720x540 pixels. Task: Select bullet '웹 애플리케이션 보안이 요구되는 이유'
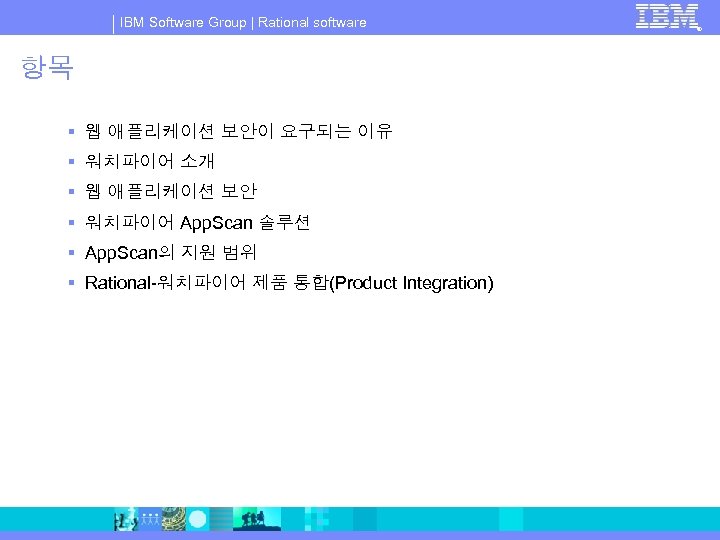238,131
